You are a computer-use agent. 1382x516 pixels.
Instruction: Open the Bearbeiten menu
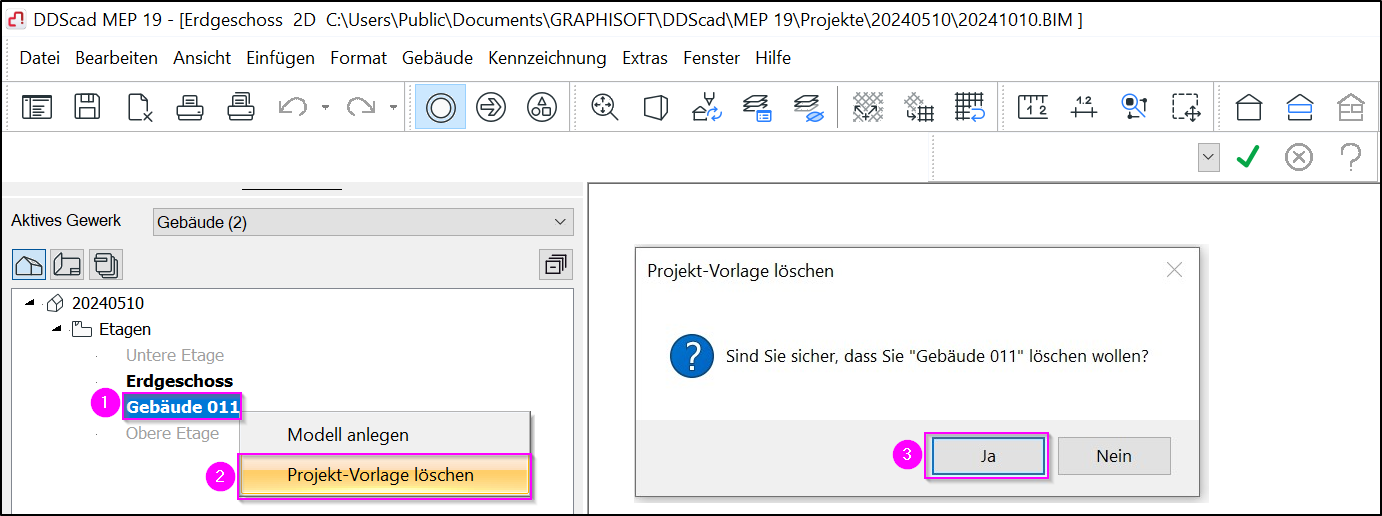[116, 58]
